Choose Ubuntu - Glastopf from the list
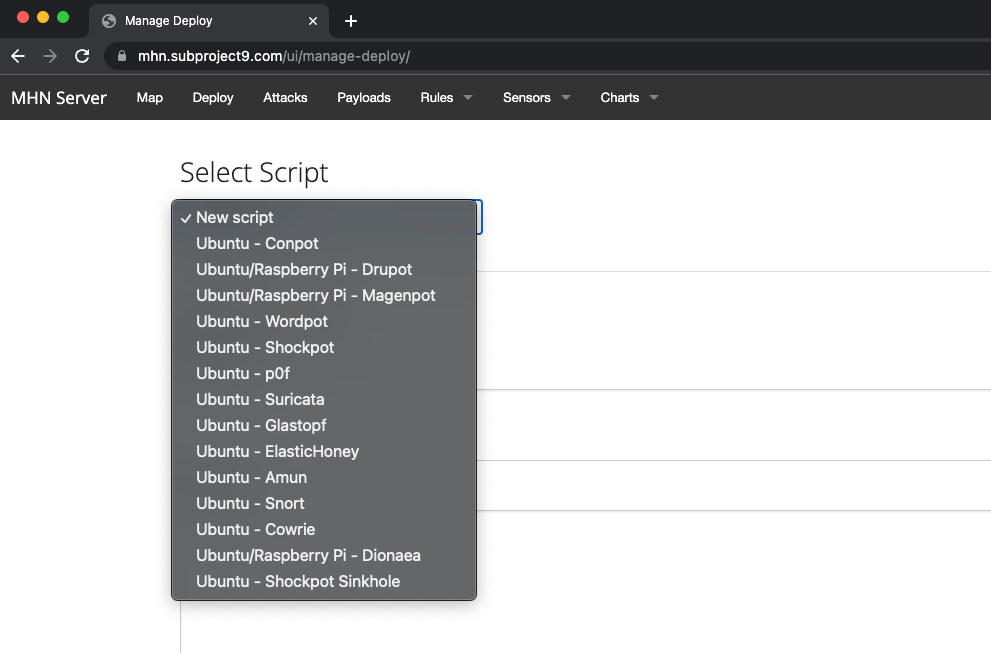Screen dimensions: 991x653 (324, 425)
